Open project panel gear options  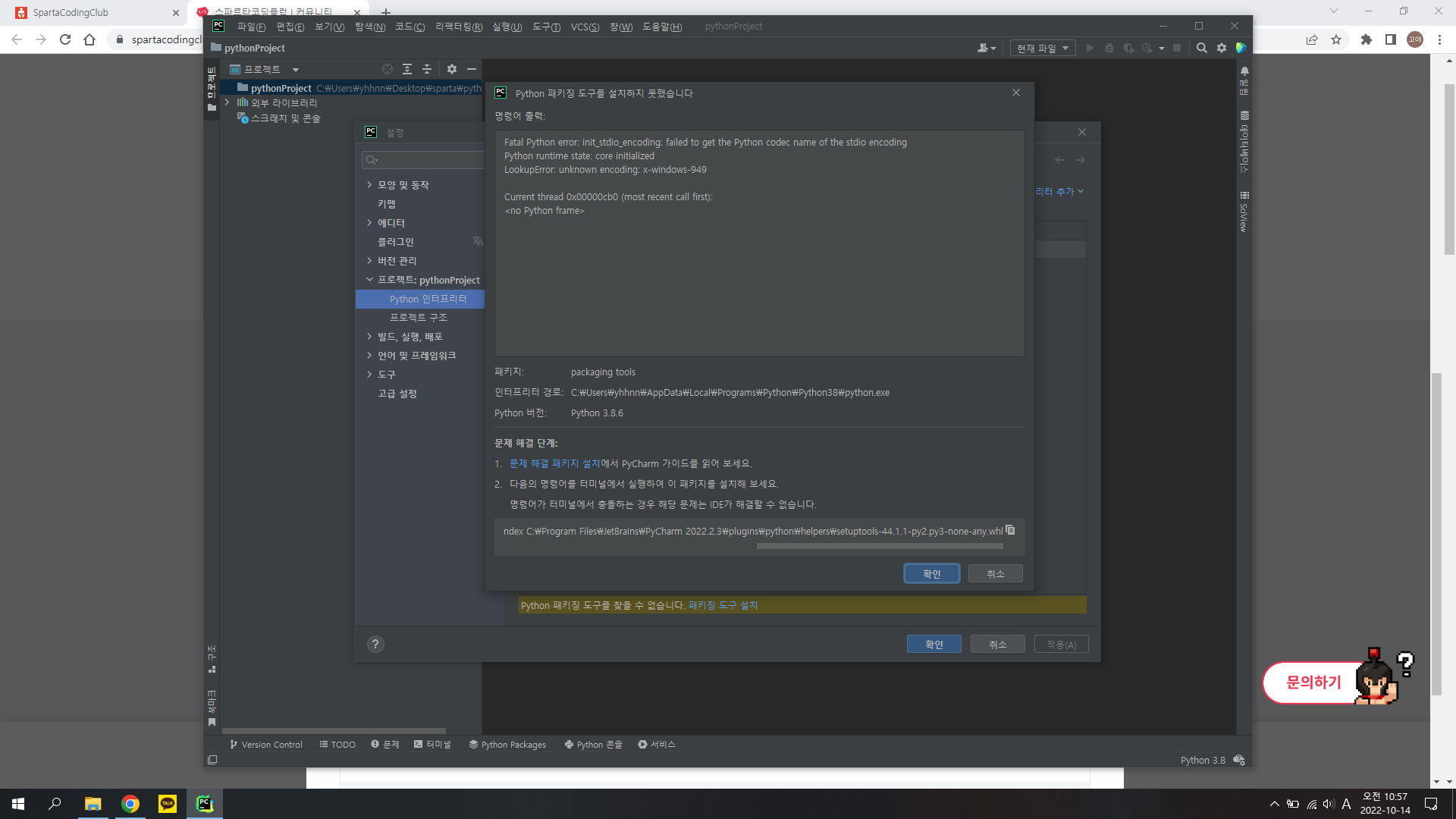pos(452,69)
